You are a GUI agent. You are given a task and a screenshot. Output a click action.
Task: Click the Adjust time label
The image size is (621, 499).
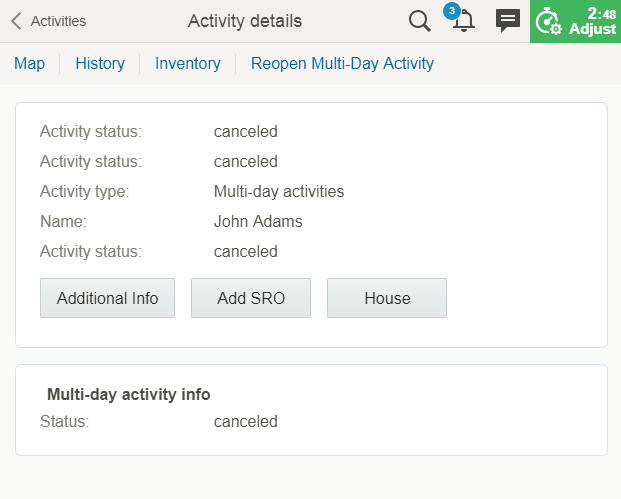[x=592, y=29]
